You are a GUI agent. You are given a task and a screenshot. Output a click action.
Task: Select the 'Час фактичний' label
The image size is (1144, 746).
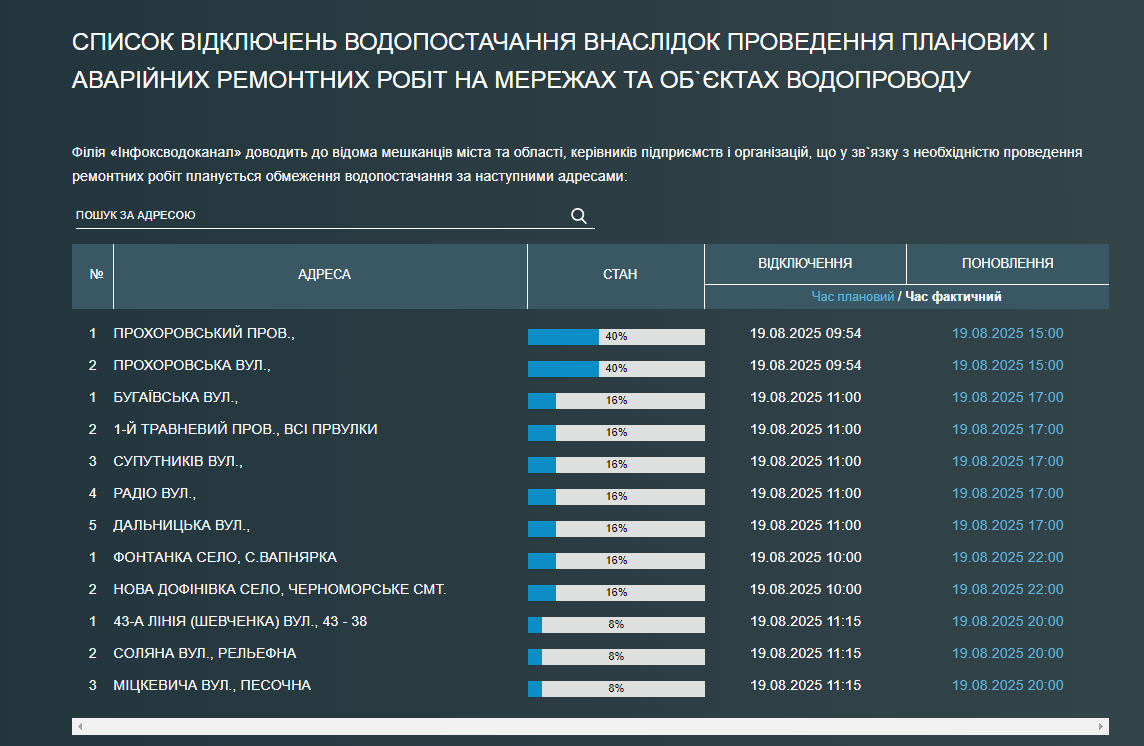(953, 297)
